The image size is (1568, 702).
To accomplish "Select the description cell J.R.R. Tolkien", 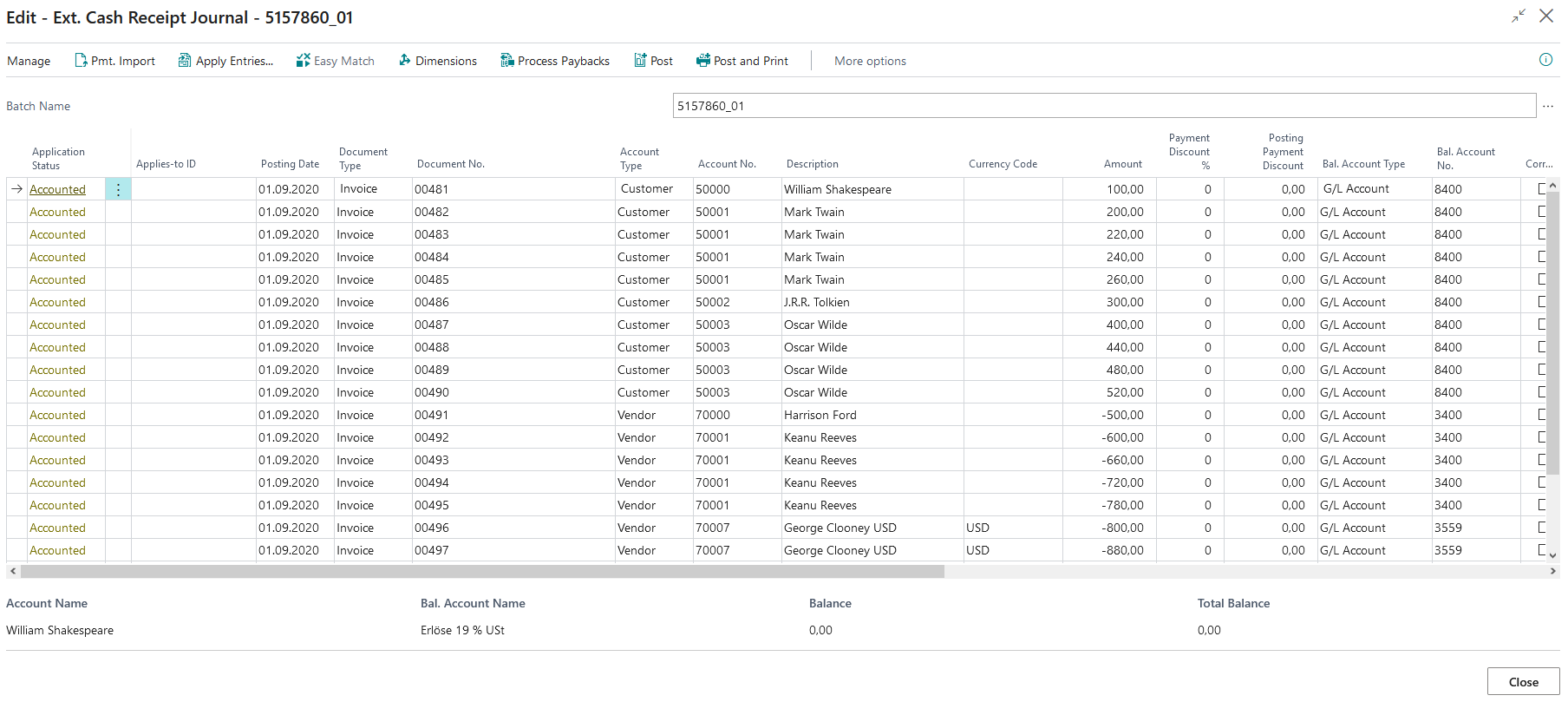I will 872,302.
